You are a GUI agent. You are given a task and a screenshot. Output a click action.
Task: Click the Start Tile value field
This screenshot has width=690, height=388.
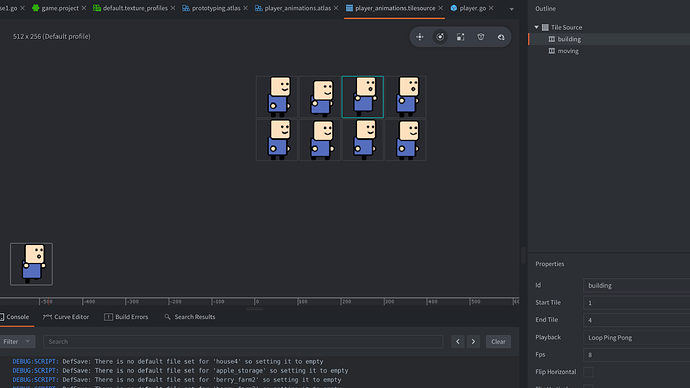pyautogui.click(x=636, y=303)
